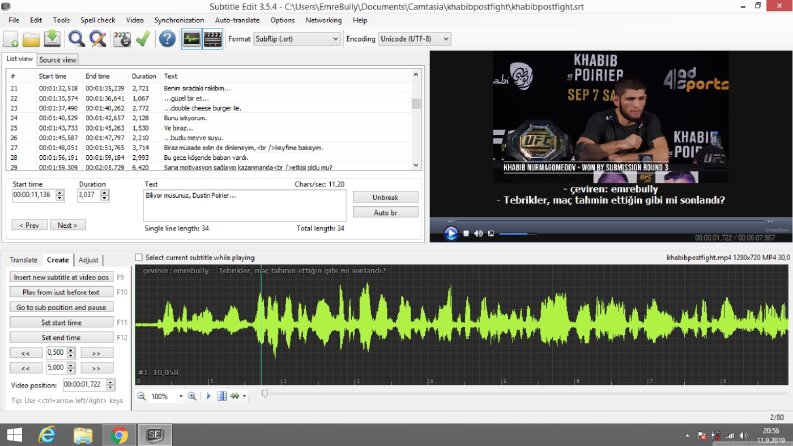Click the waveform film-strip icon

pos(222,396)
